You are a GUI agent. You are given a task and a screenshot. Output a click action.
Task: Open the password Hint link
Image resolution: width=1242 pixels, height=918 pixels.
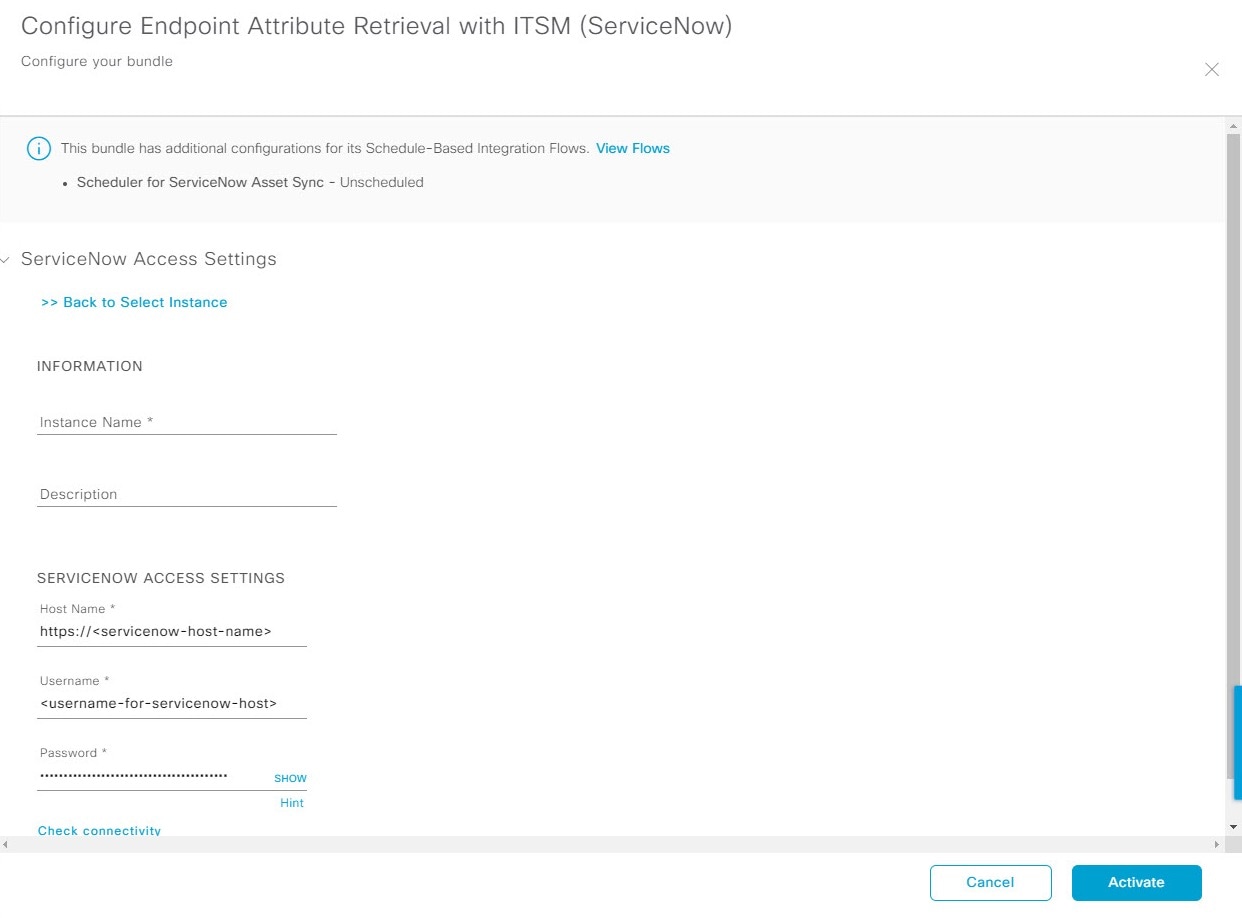[292, 803]
